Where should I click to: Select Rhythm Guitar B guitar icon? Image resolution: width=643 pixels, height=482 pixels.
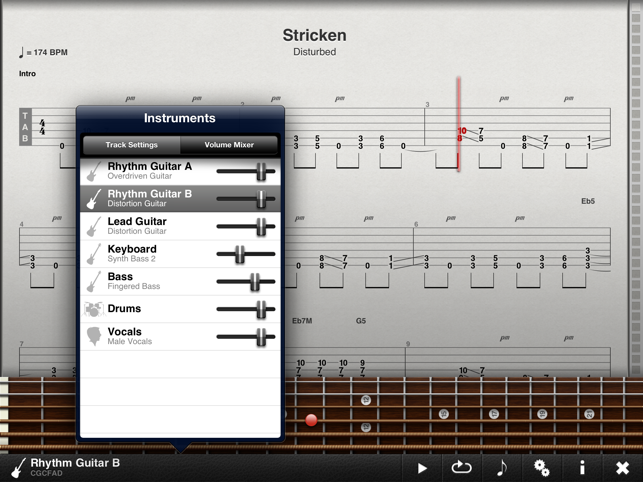pyautogui.click(x=93, y=199)
